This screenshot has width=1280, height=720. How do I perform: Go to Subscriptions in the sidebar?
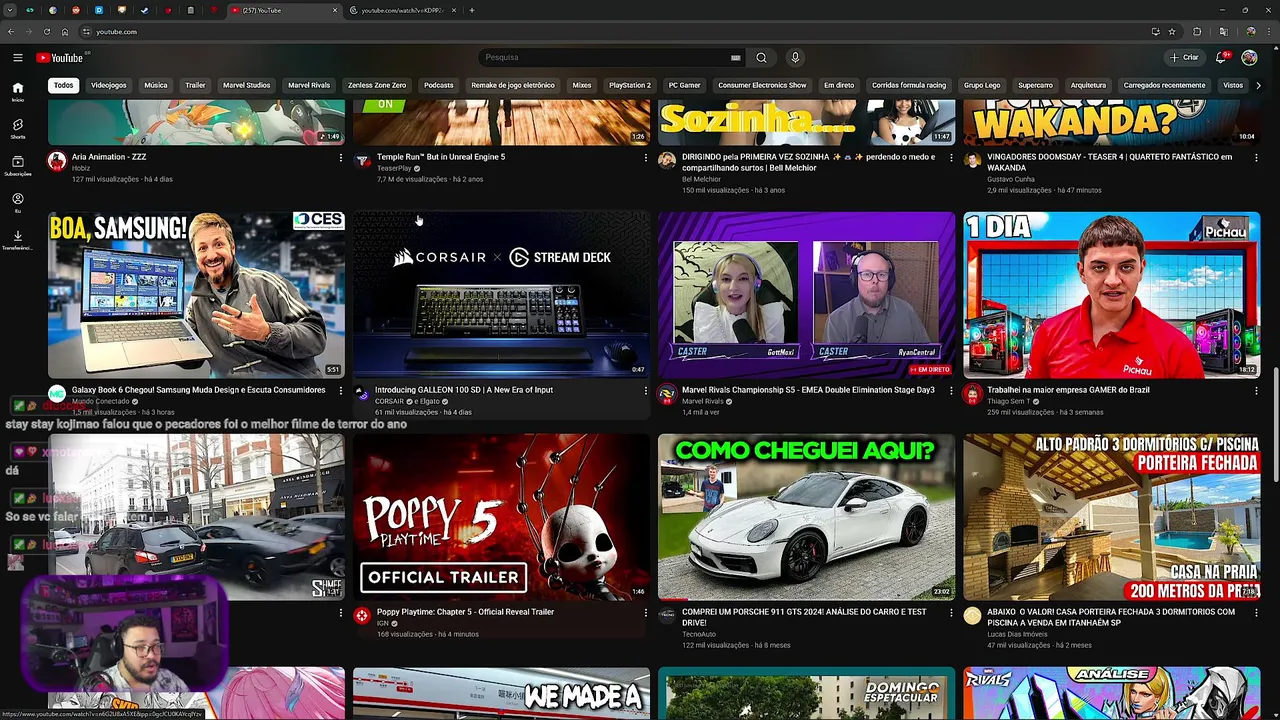coord(17,165)
